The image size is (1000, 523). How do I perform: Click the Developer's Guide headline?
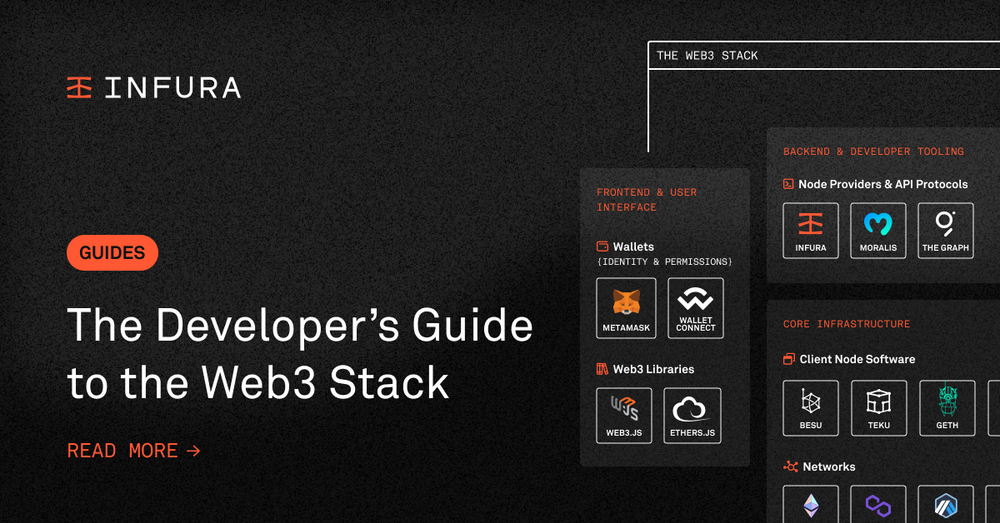pyautogui.click(x=299, y=354)
